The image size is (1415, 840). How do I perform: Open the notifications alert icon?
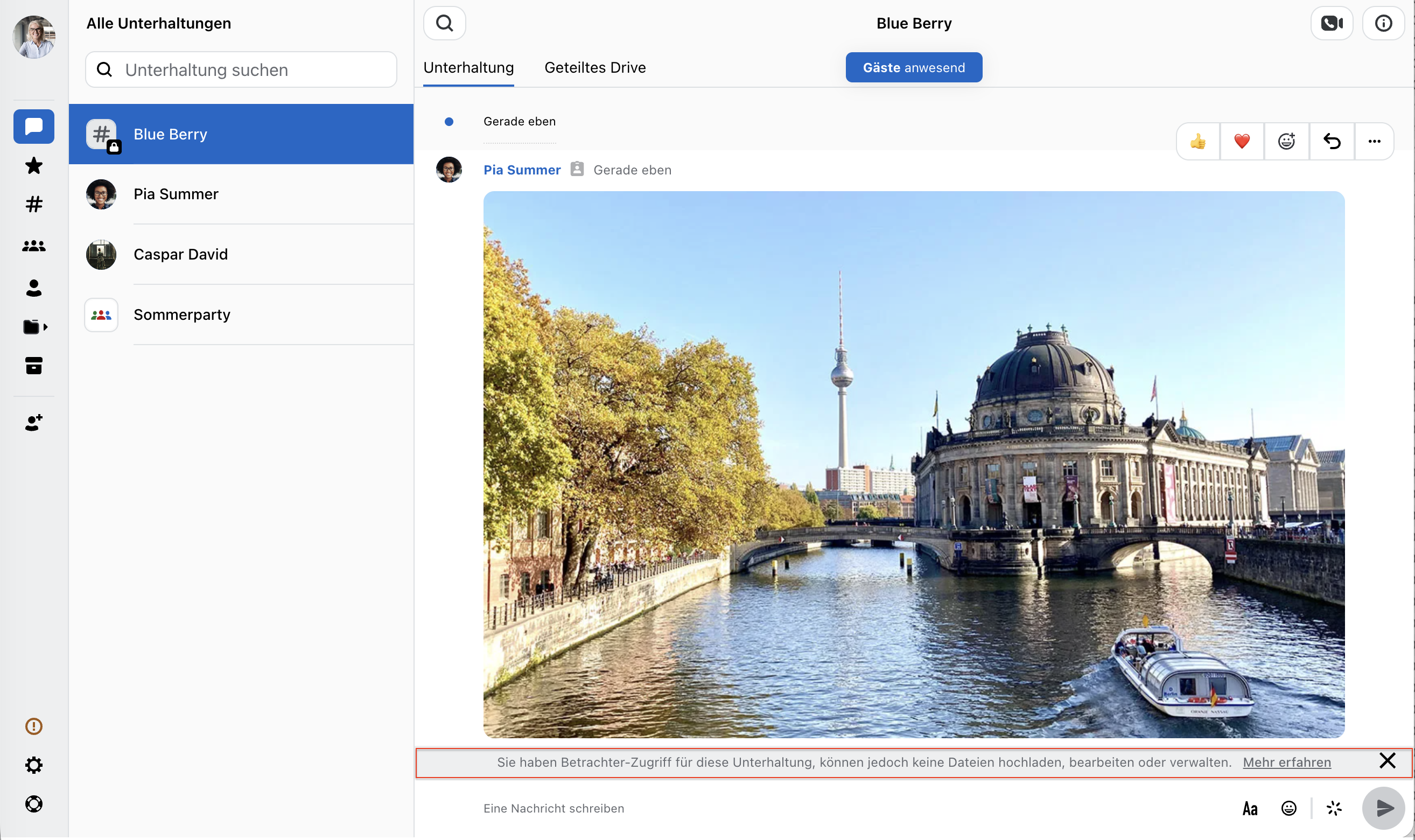(x=34, y=726)
